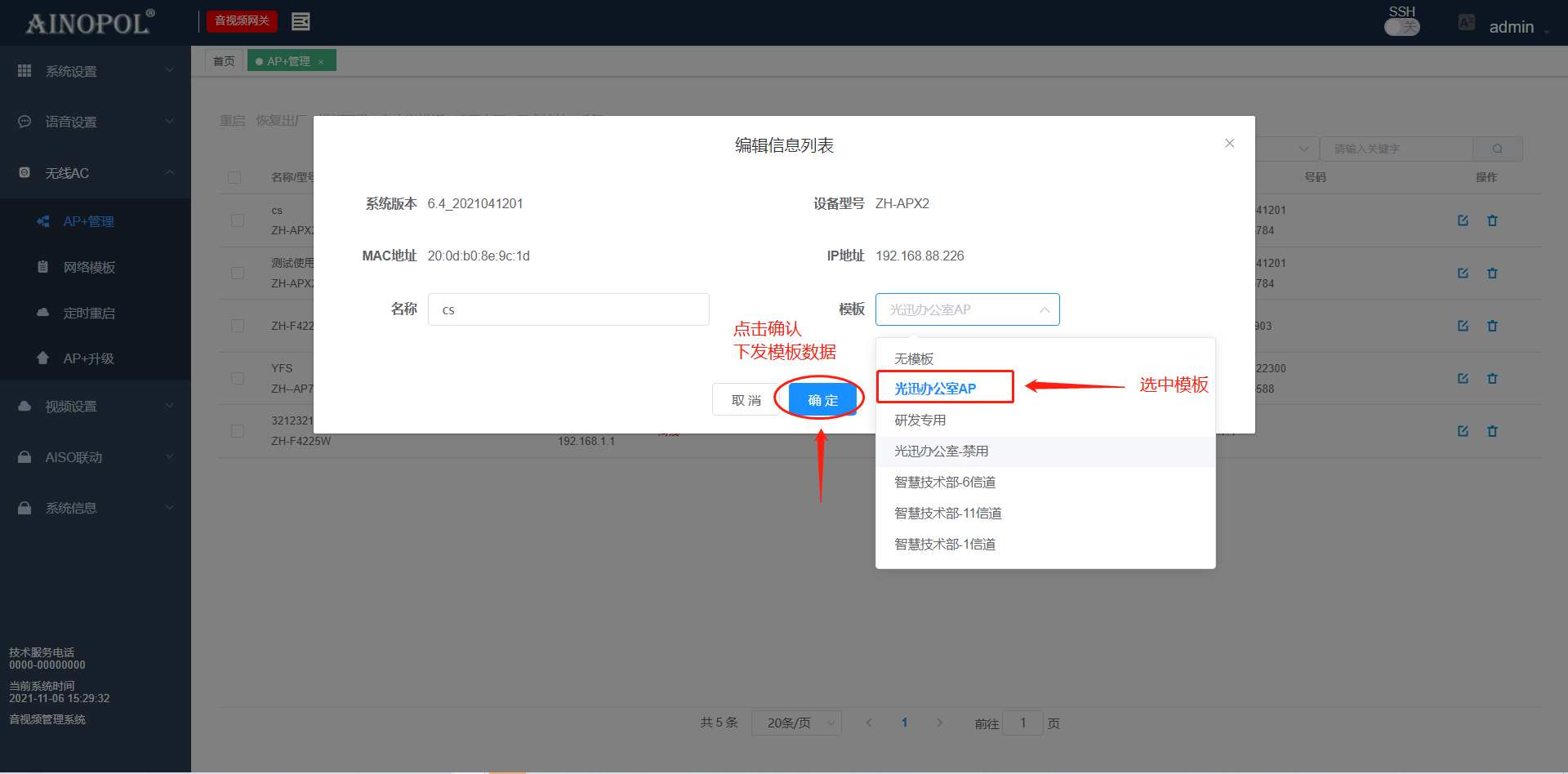The height and width of the screenshot is (774, 1568).
Task: Click the sidebar collapse menu icon
Action: 301,21
